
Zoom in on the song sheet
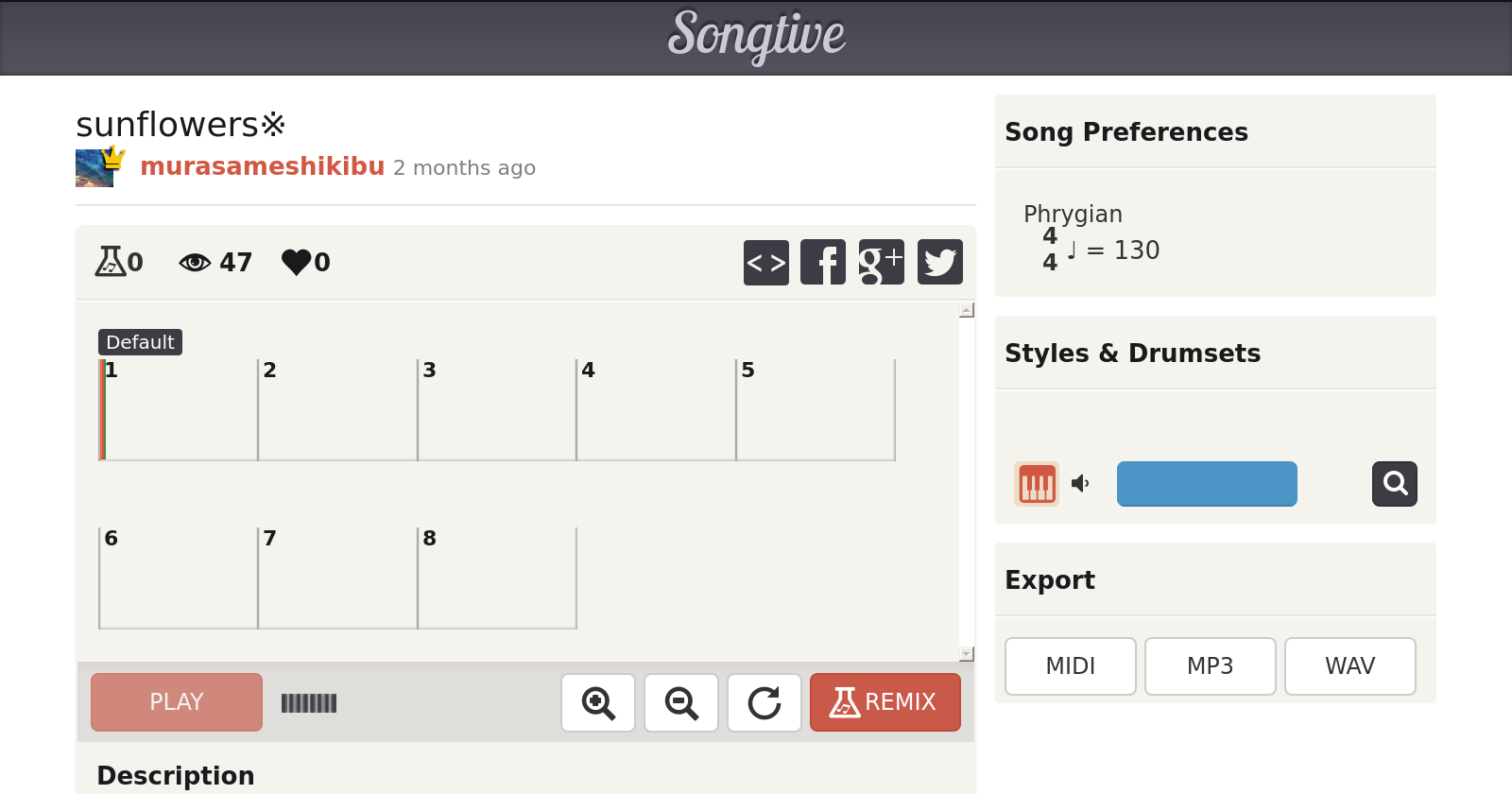click(598, 702)
